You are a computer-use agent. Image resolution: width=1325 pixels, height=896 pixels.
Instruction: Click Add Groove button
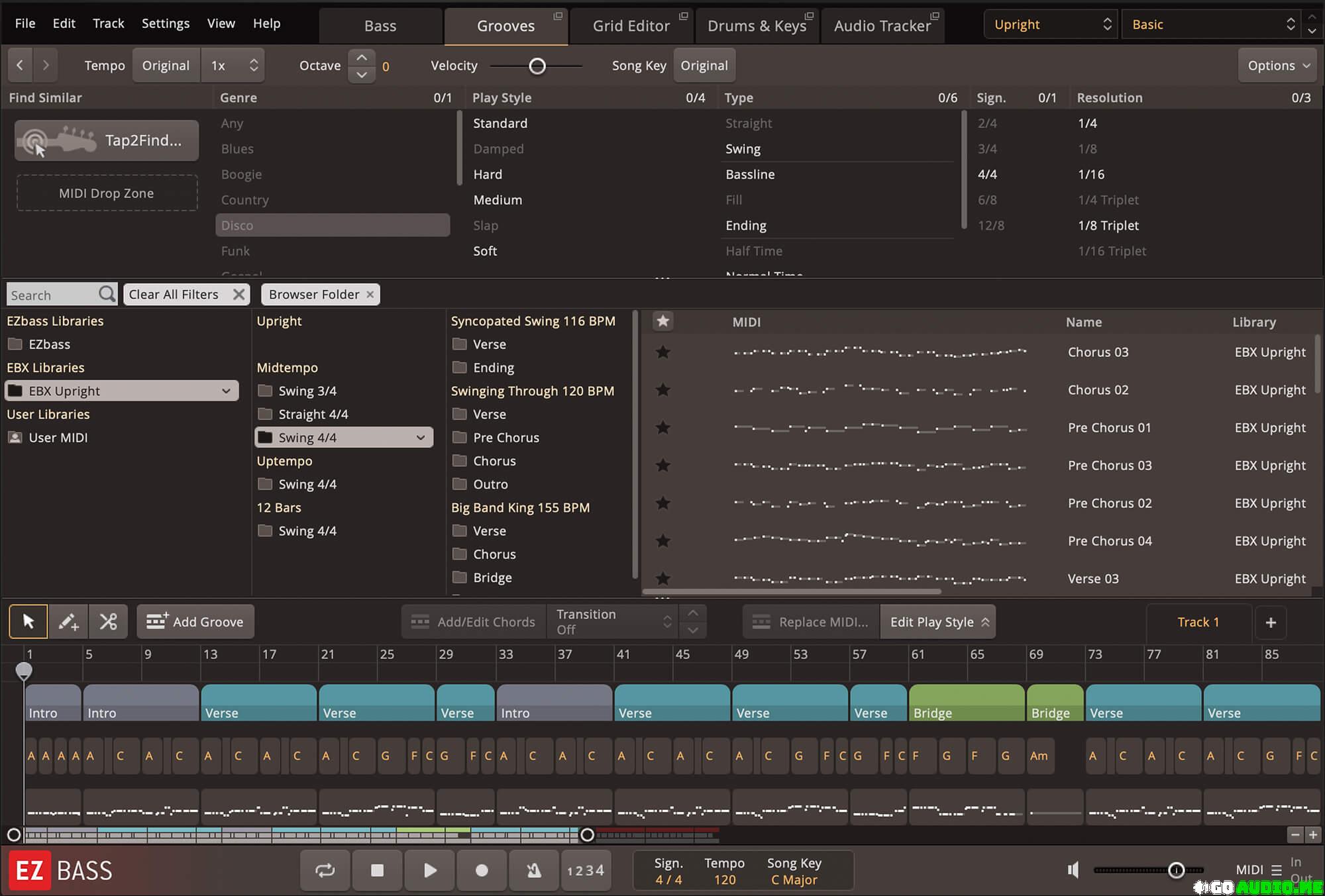tap(195, 621)
